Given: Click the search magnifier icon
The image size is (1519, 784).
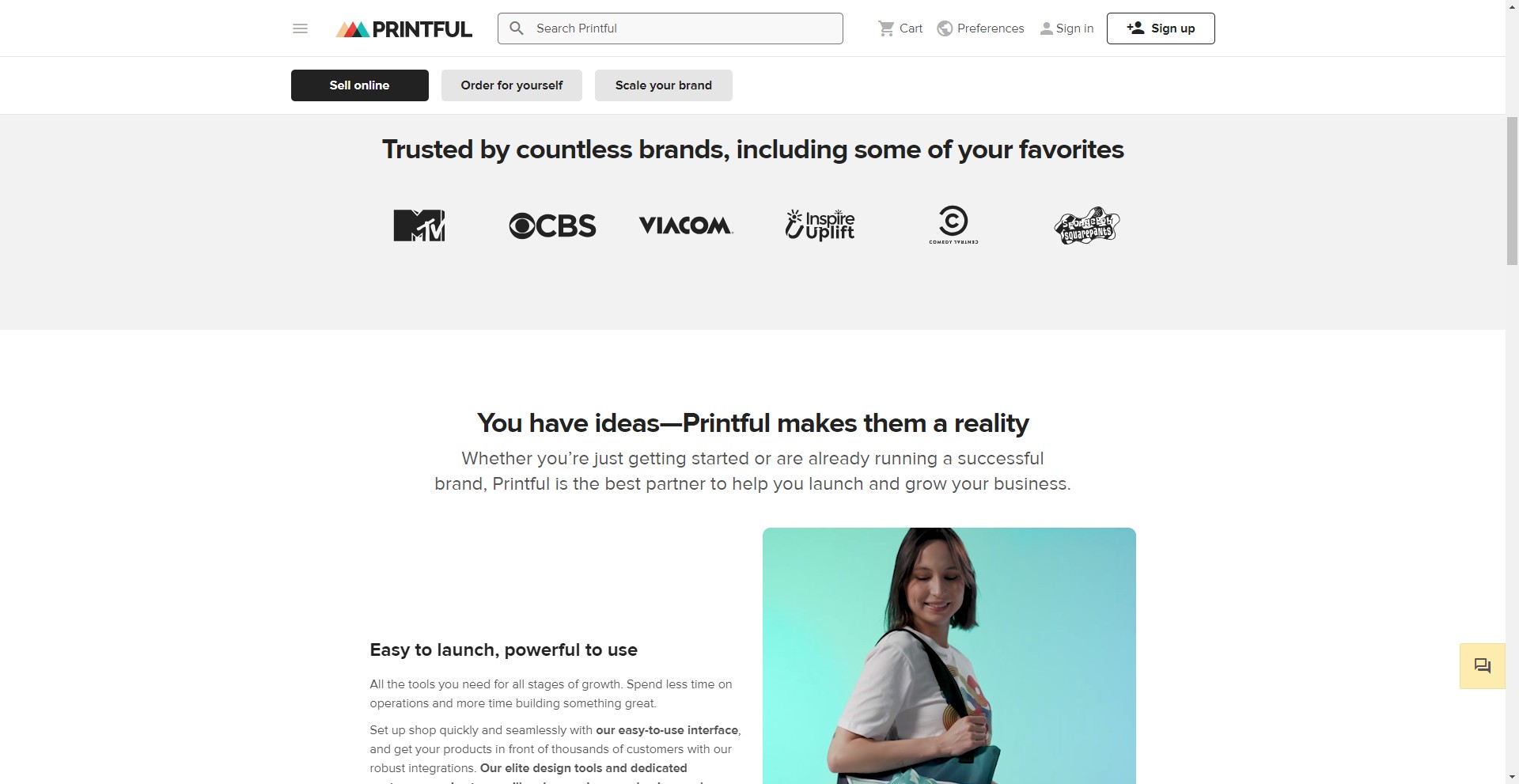Looking at the screenshot, I should (517, 28).
